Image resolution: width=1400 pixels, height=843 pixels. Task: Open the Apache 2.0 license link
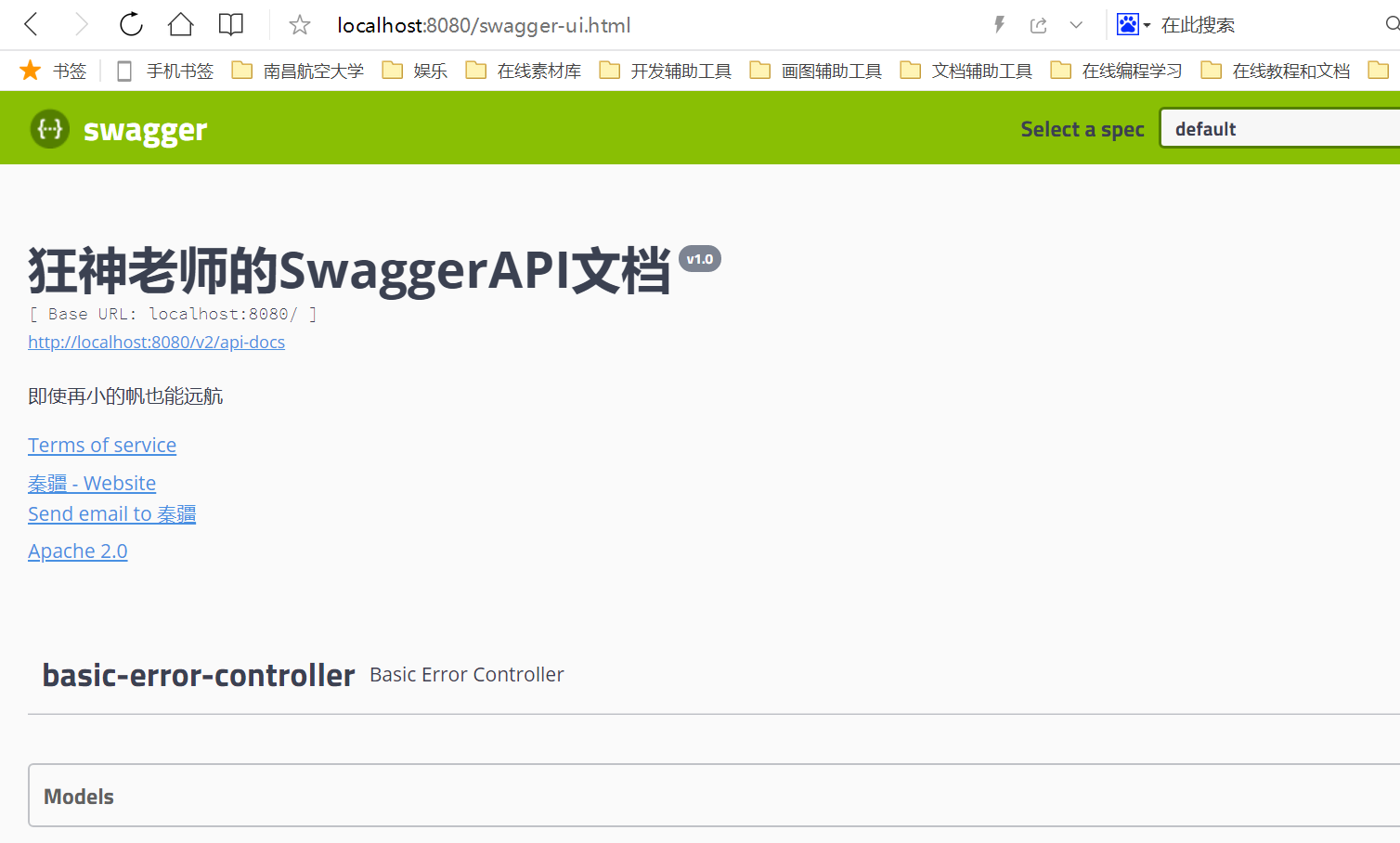[x=78, y=551]
